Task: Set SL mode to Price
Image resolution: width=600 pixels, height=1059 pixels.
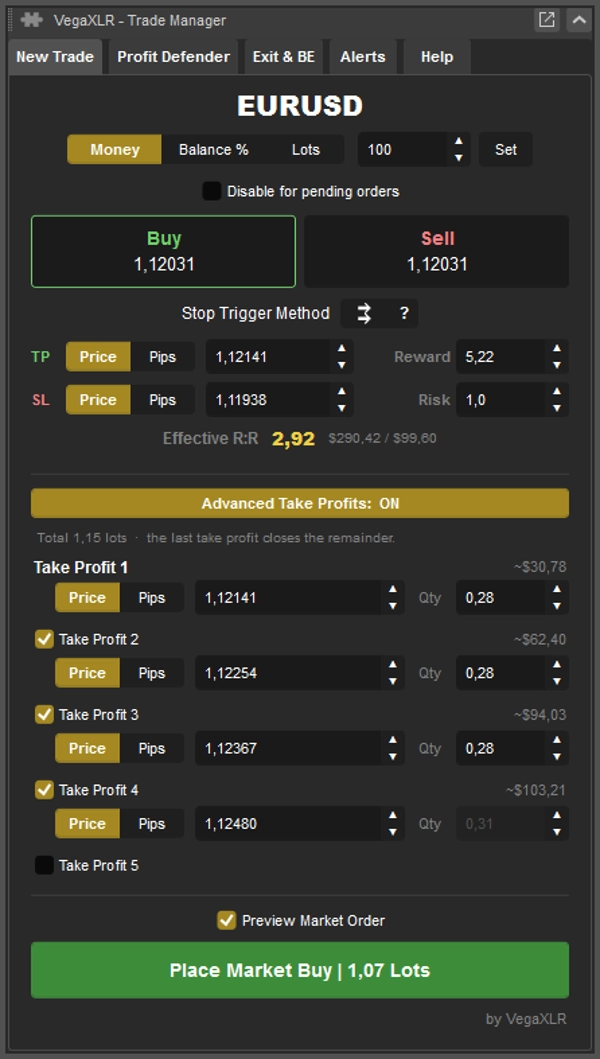Action: pyautogui.click(x=98, y=400)
